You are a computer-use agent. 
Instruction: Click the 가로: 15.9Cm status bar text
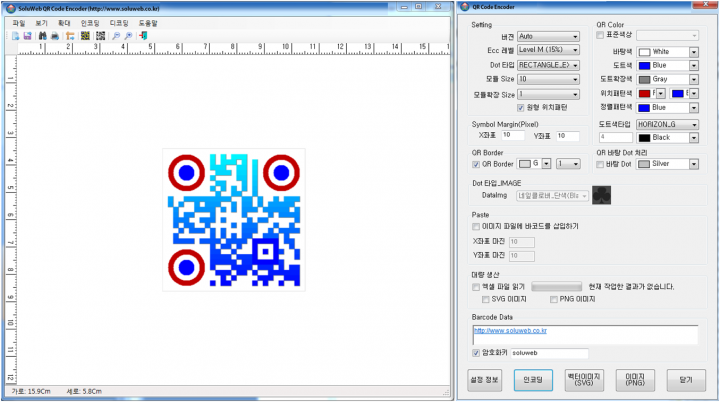tap(31, 391)
